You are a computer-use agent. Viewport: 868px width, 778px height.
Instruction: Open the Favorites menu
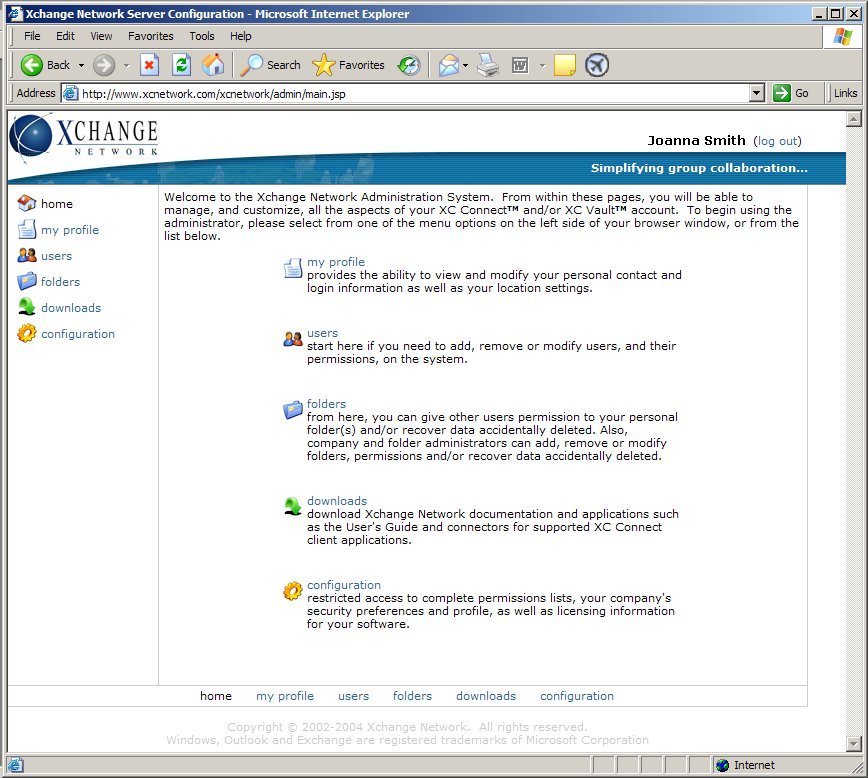pos(151,36)
